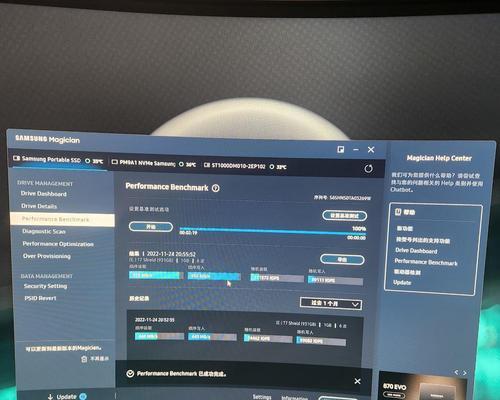The height and width of the screenshot is (400, 500).
Task: Open Diagnostic Scan in sidebar
Action: point(44,231)
